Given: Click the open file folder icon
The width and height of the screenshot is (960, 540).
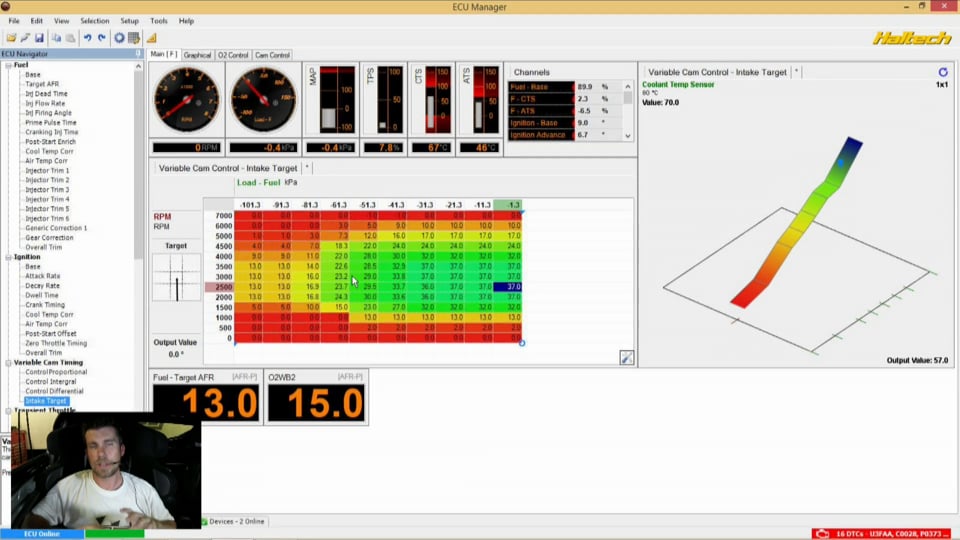Looking at the screenshot, I should pyautogui.click(x=11, y=38).
